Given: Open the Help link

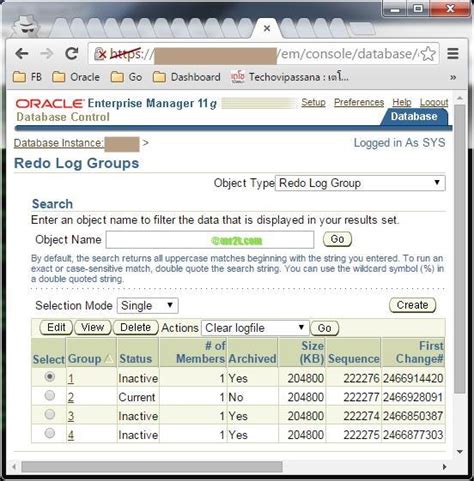Looking at the screenshot, I should point(402,102).
